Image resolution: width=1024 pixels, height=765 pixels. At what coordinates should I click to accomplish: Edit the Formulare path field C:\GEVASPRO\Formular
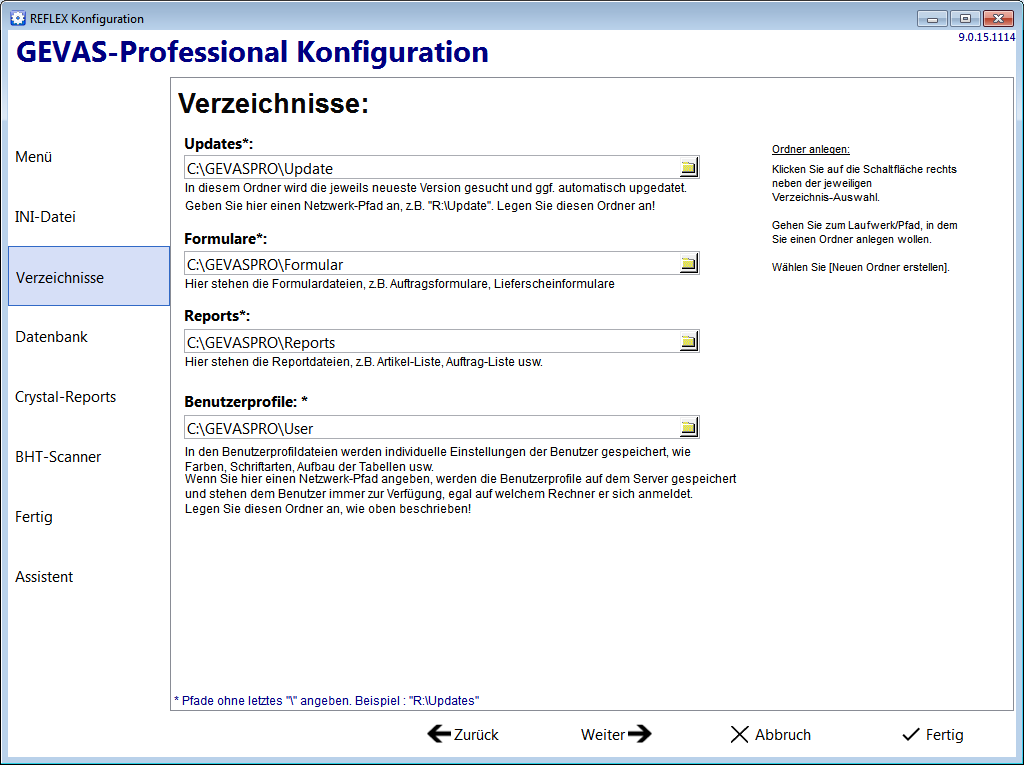coord(432,264)
